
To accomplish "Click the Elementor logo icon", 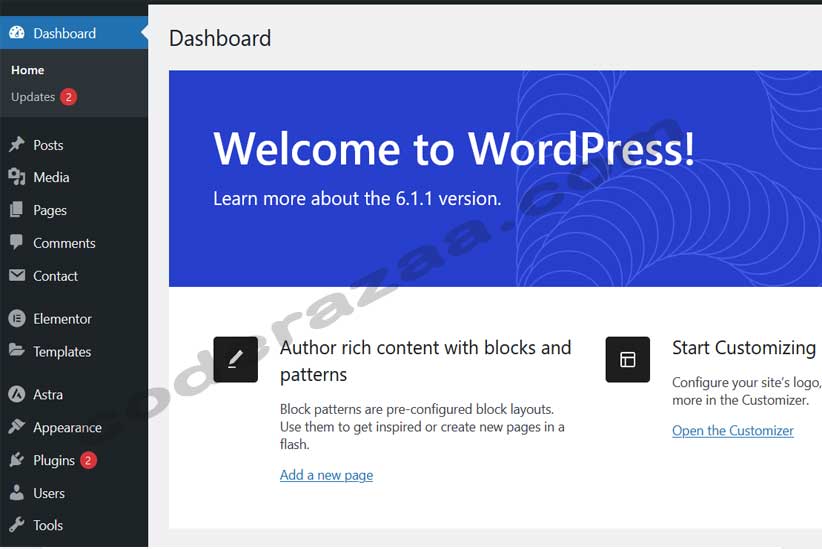I will click(17, 319).
